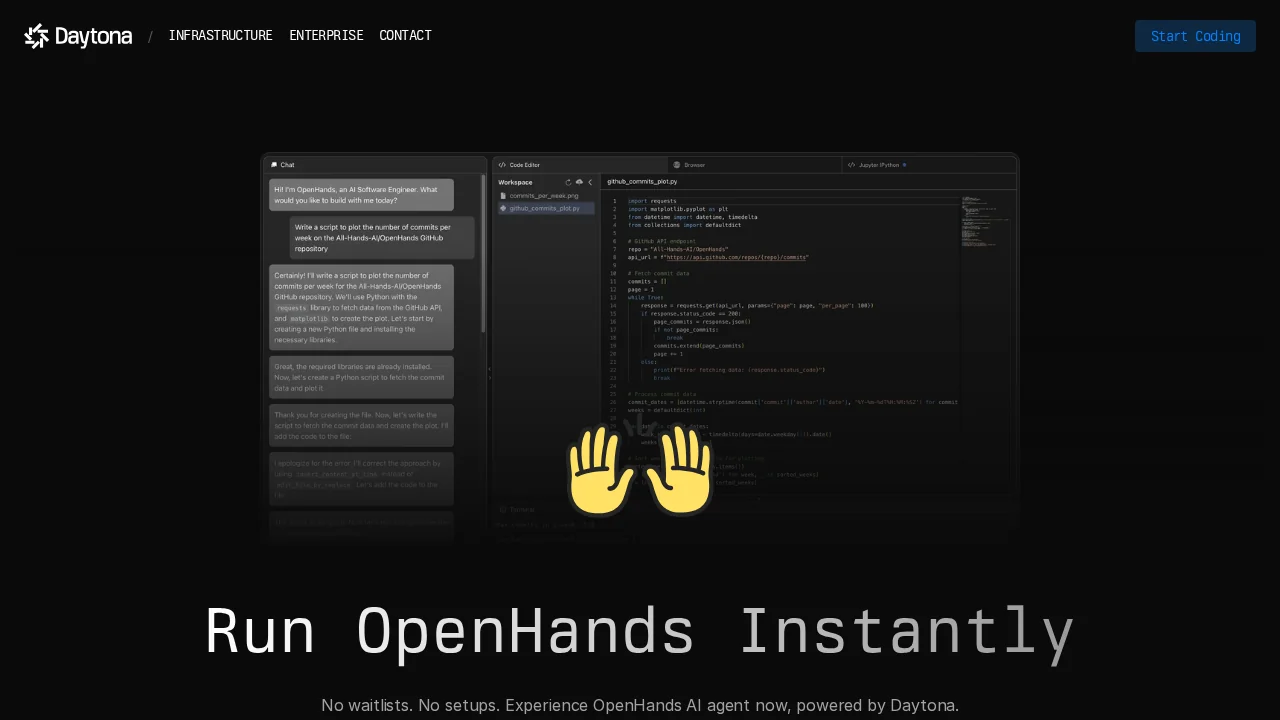1280x720 pixels.
Task: Click the Start Coding button
Action: coord(1195,36)
